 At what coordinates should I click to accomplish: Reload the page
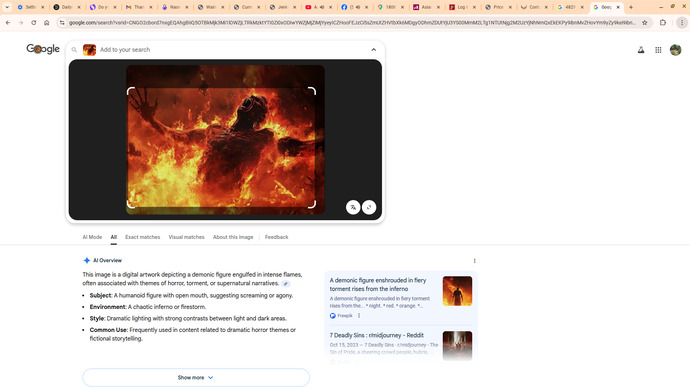click(x=33, y=22)
